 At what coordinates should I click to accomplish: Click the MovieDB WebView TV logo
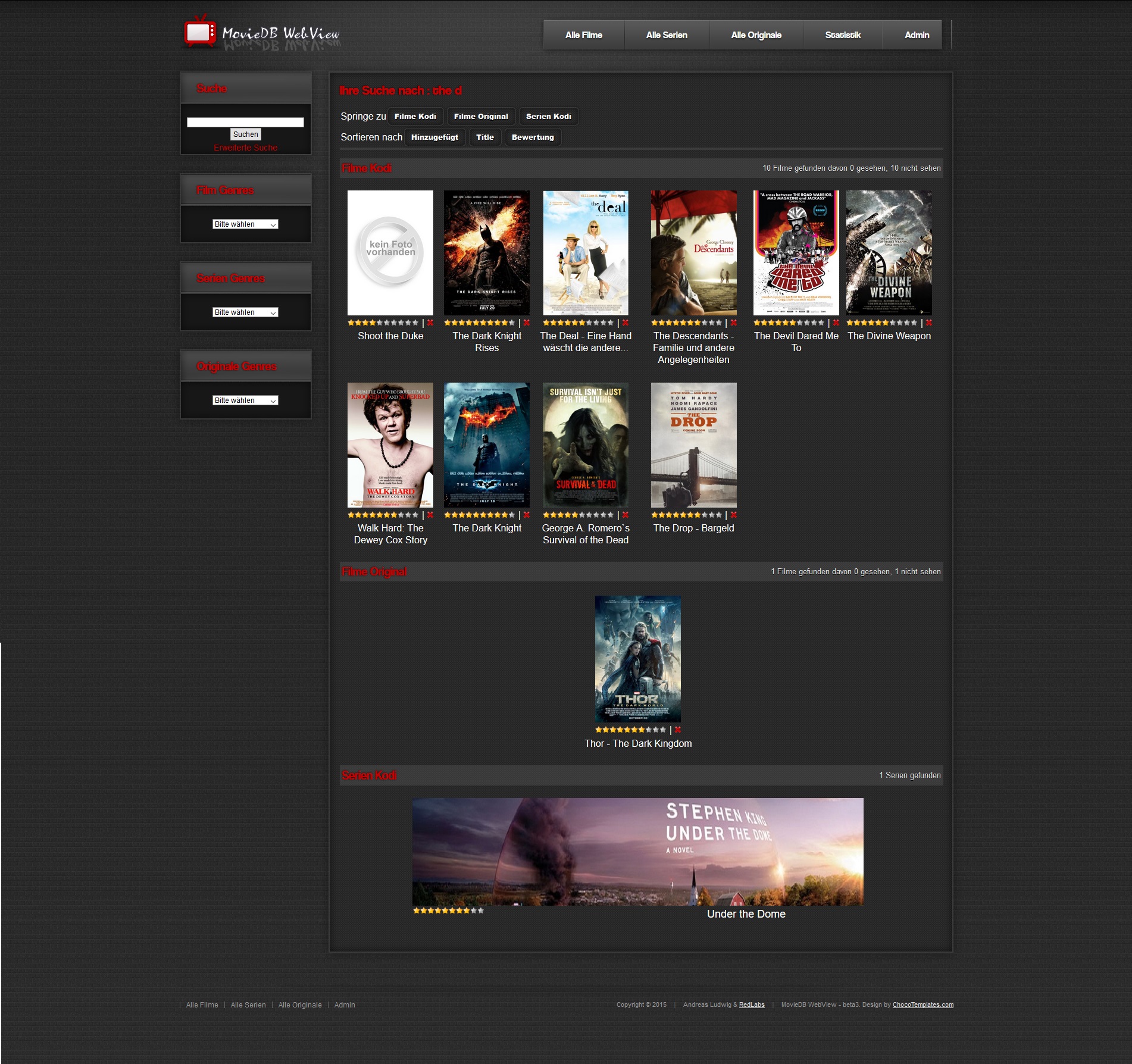(200, 32)
